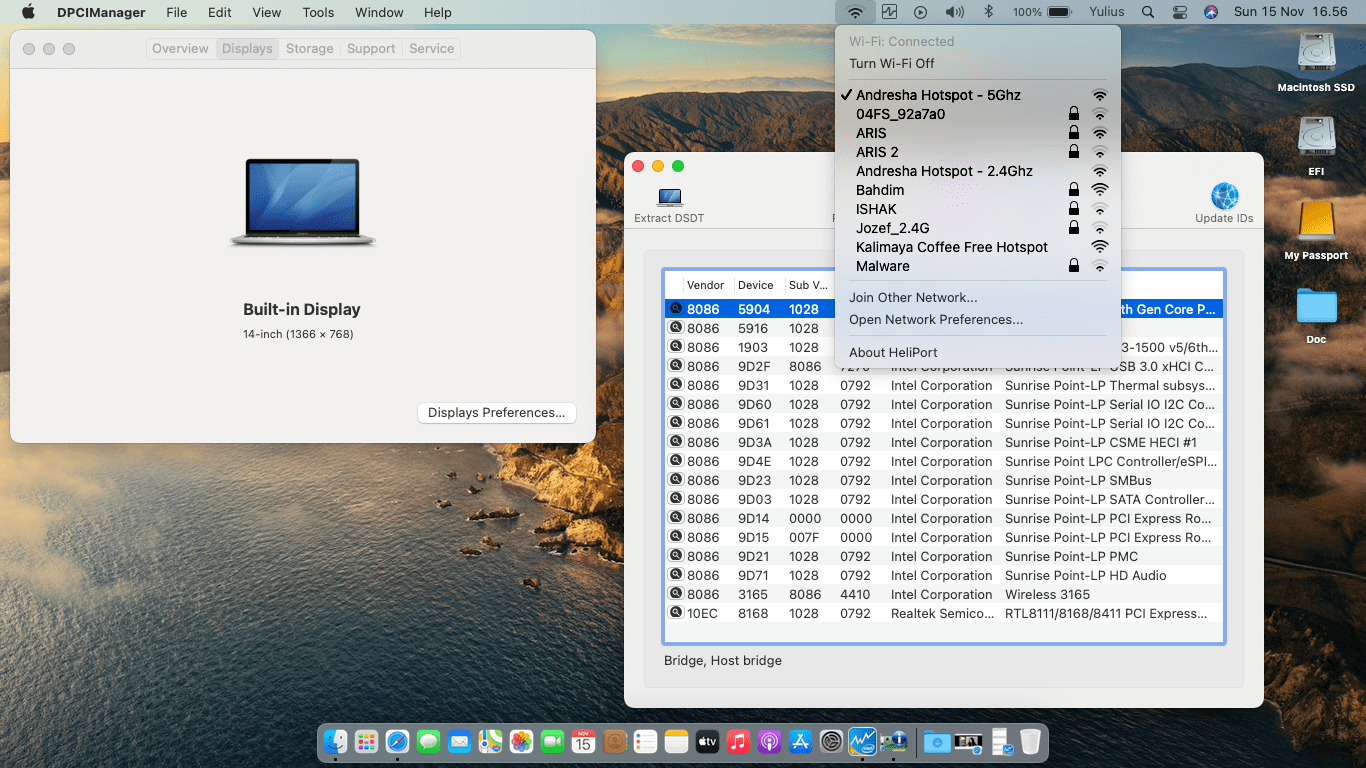Open the Window menu in menu bar
The height and width of the screenshot is (768, 1366).
click(379, 13)
